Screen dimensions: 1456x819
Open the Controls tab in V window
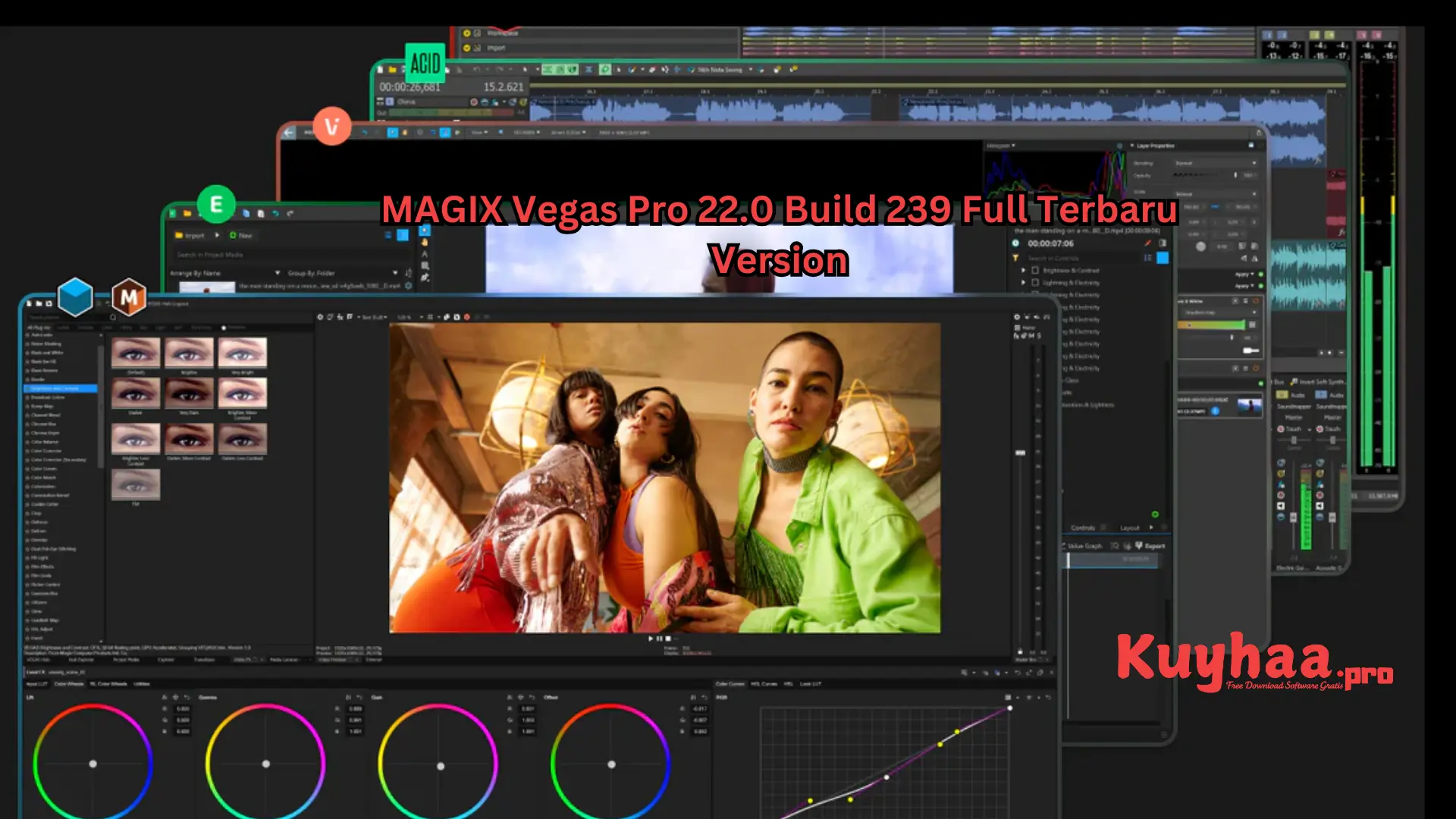click(1083, 527)
